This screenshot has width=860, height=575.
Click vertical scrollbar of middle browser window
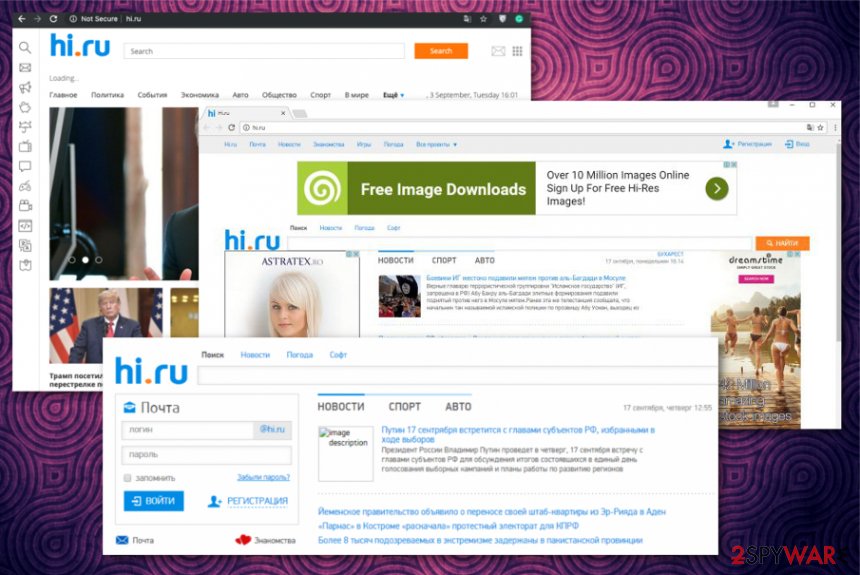point(838,241)
